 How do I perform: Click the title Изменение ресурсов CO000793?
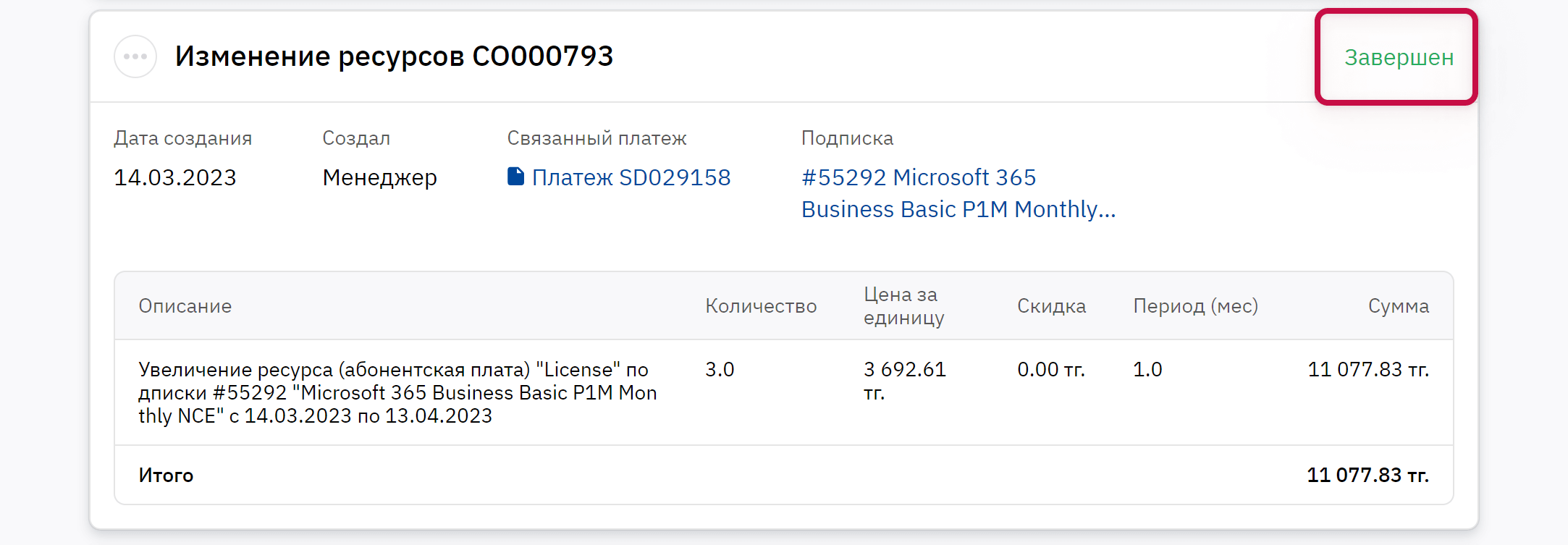tap(394, 56)
